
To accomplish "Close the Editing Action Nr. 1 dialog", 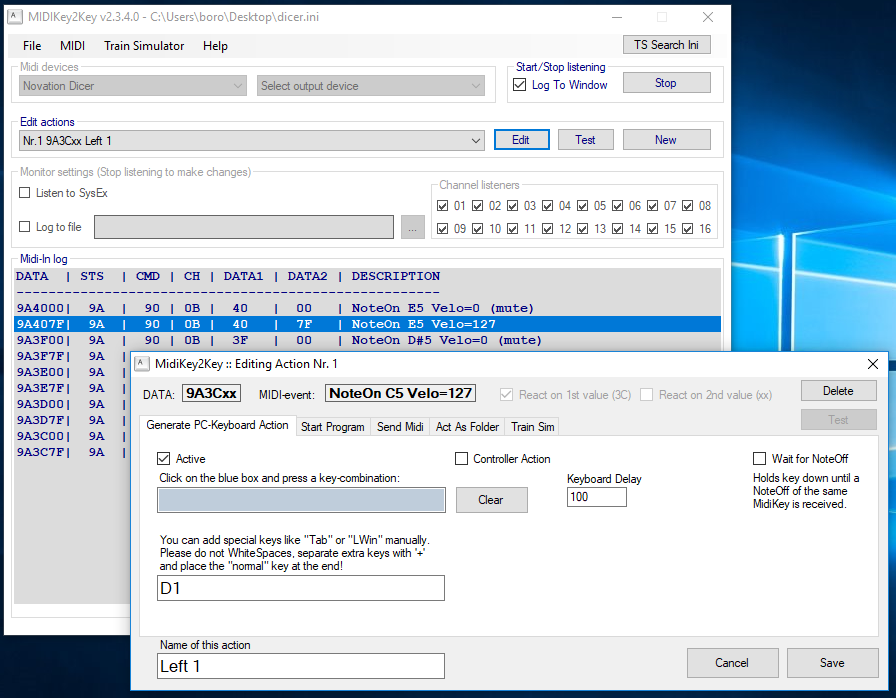I will point(873,364).
